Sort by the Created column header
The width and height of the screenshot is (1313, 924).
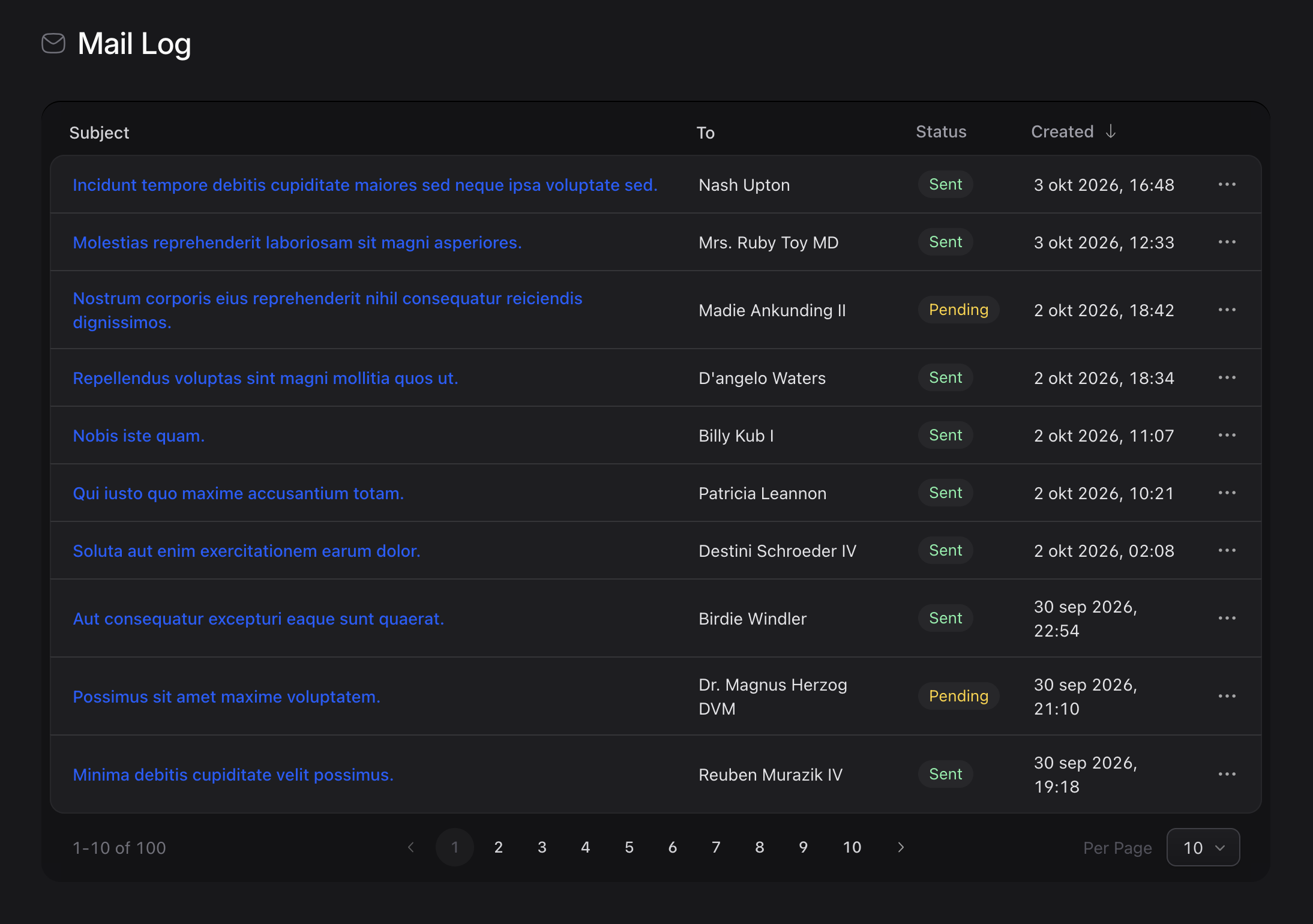[x=1073, y=131]
